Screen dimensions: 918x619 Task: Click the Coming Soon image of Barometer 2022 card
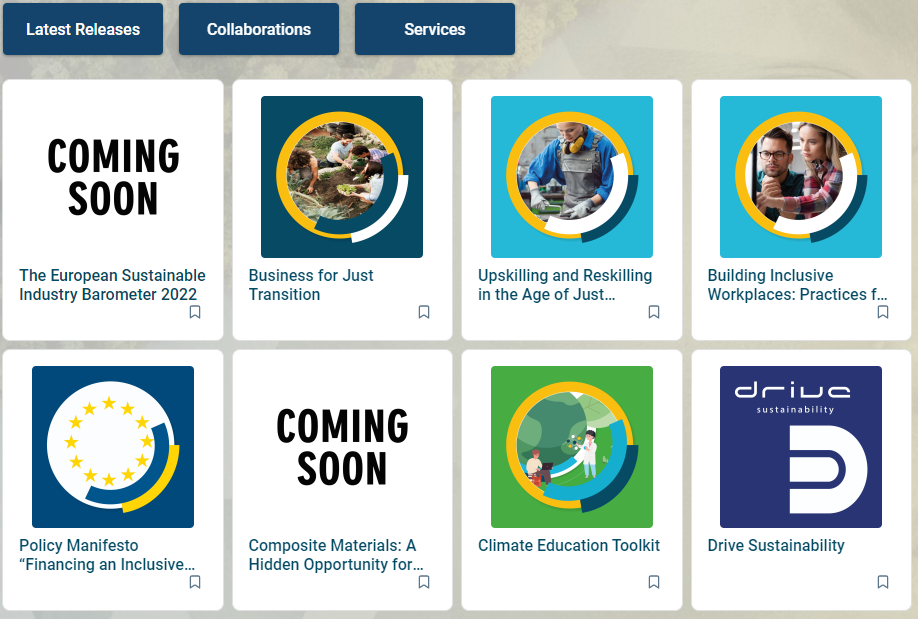113,177
